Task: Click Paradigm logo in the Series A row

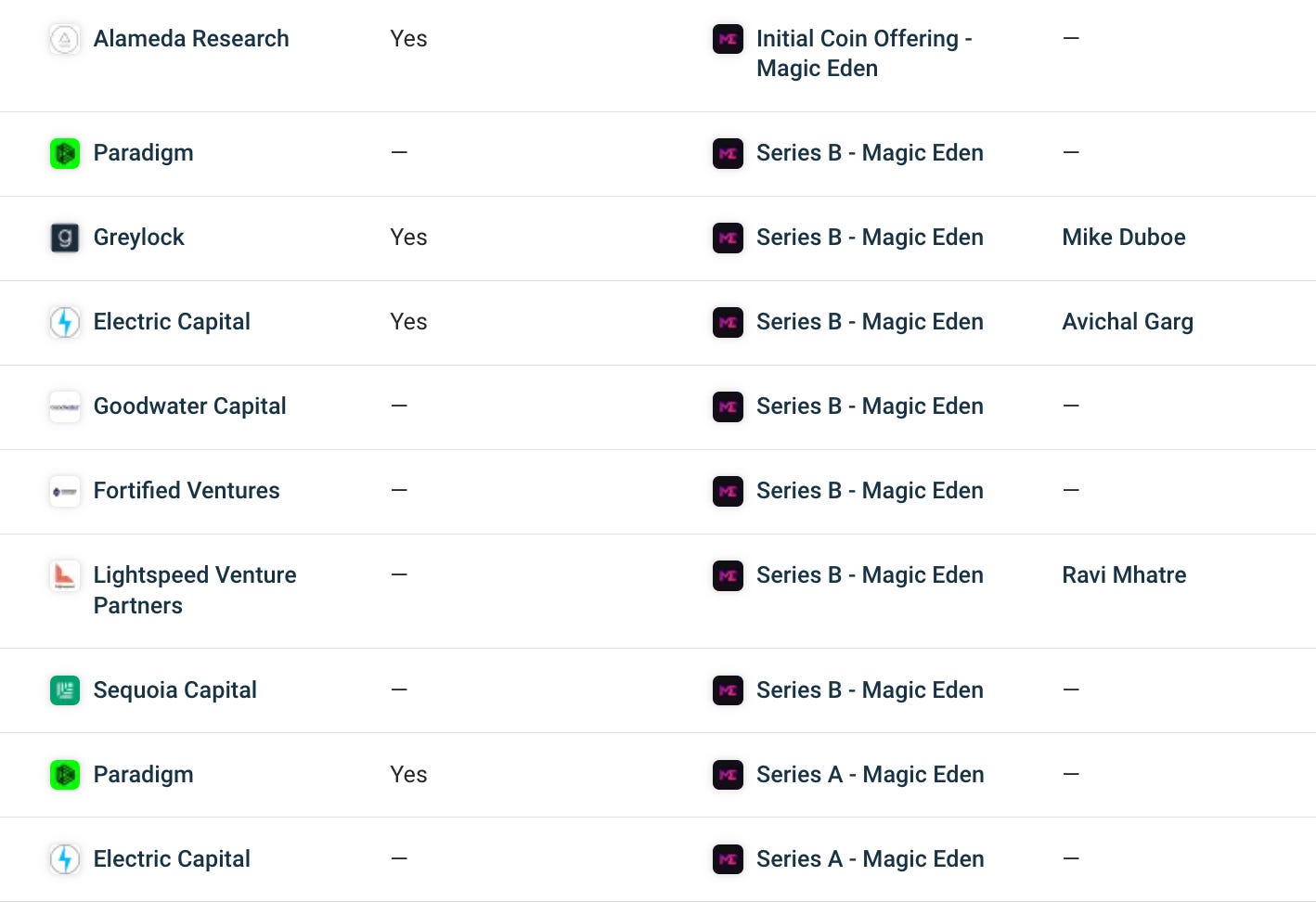Action: 64,775
